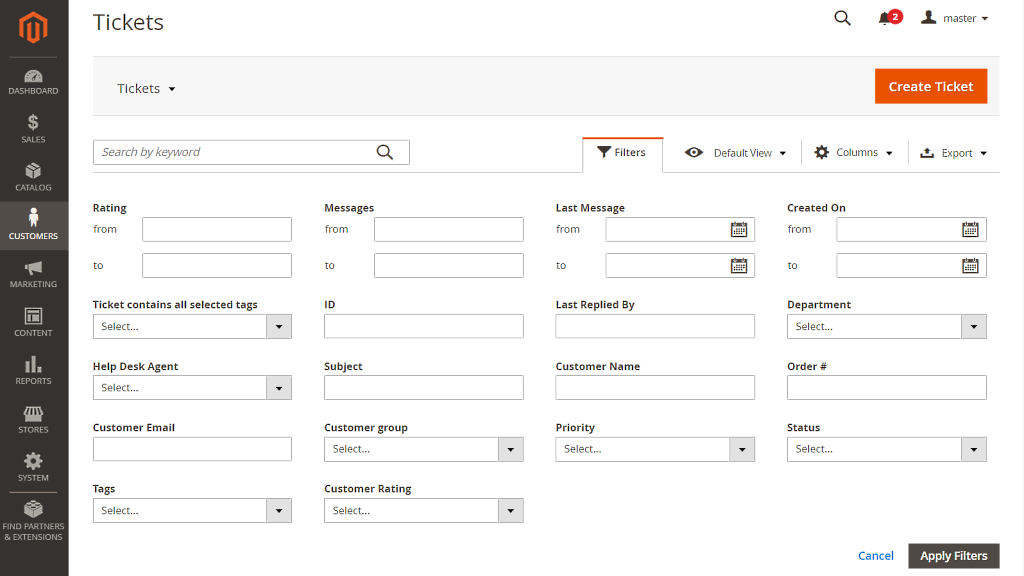Open the Marketing sidebar menu
Viewport: 1024px width, 576px height.
pyautogui.click(x=33, y=274)
